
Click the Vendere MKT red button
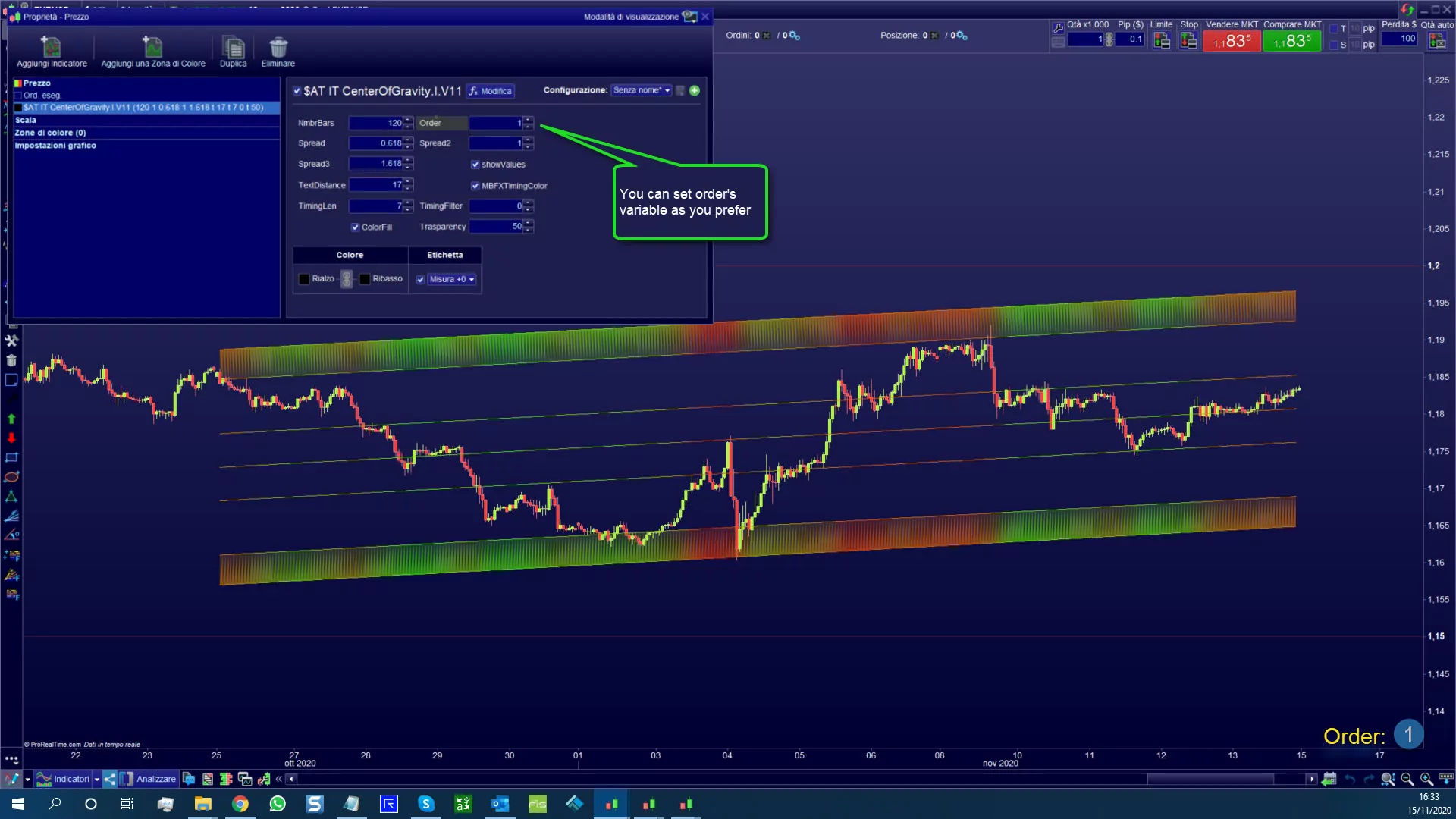1232,41
